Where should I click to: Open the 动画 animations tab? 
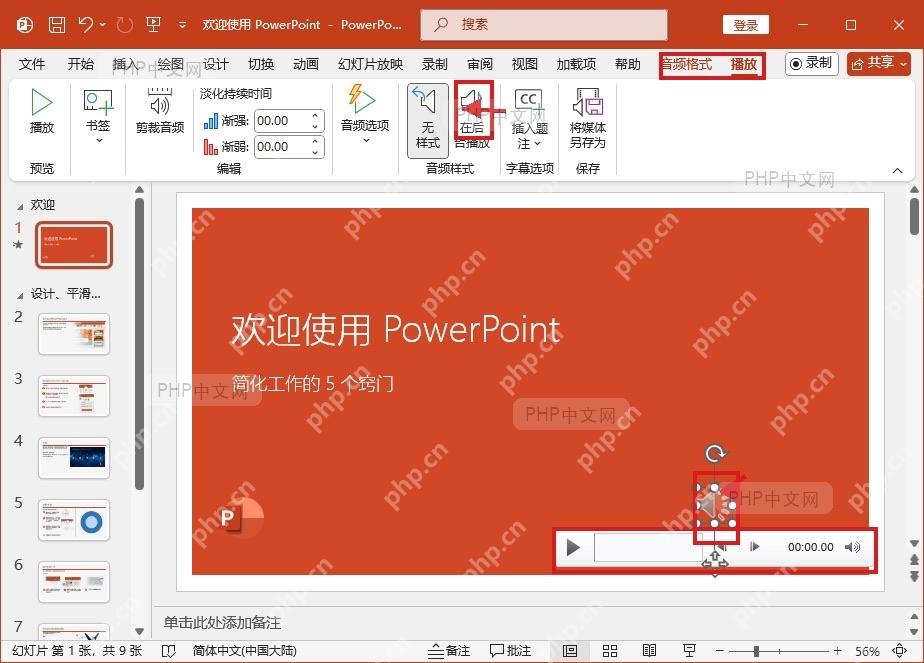pyautogui.click(x=306, y=64)
